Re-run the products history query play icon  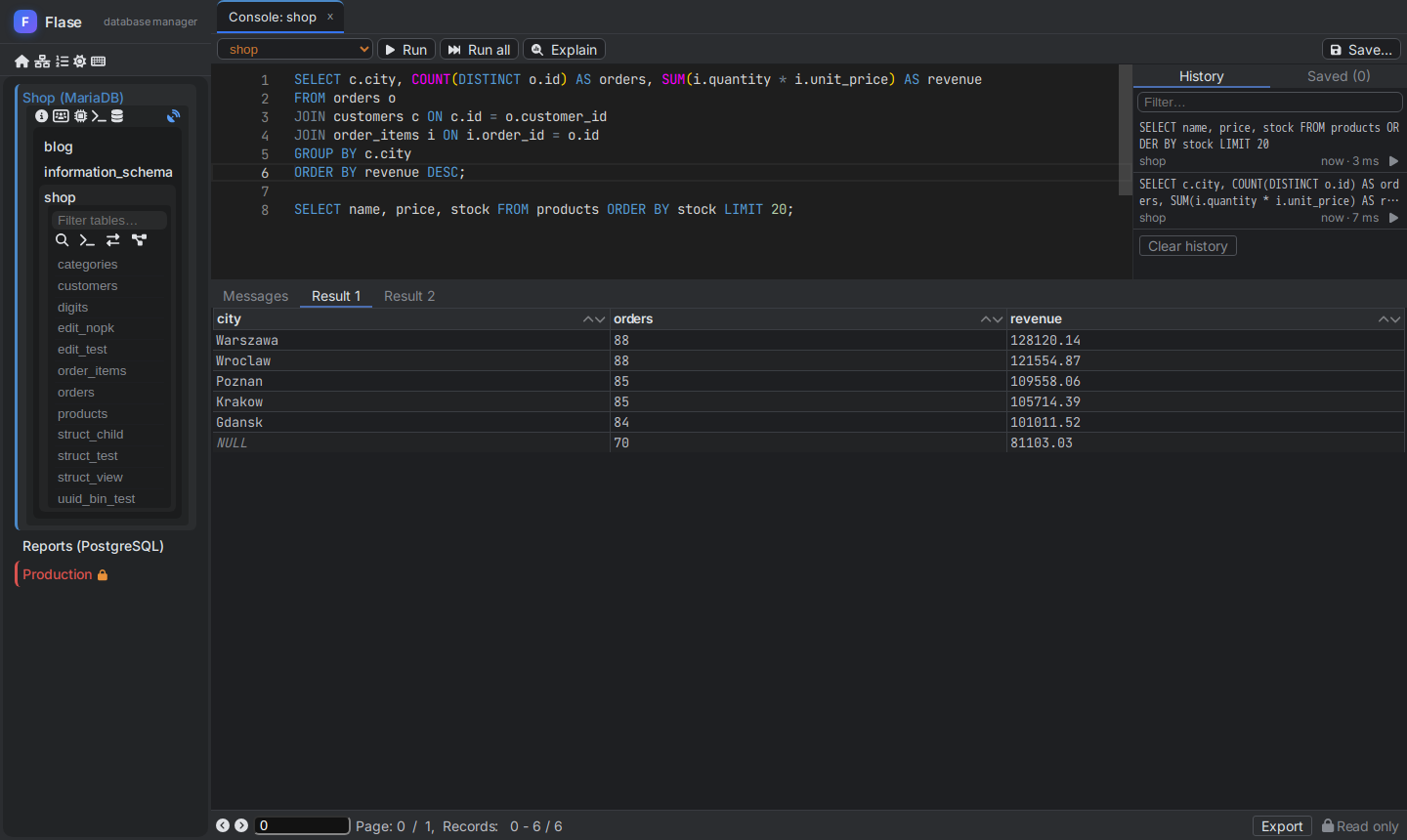click(x=1393, y=161)
